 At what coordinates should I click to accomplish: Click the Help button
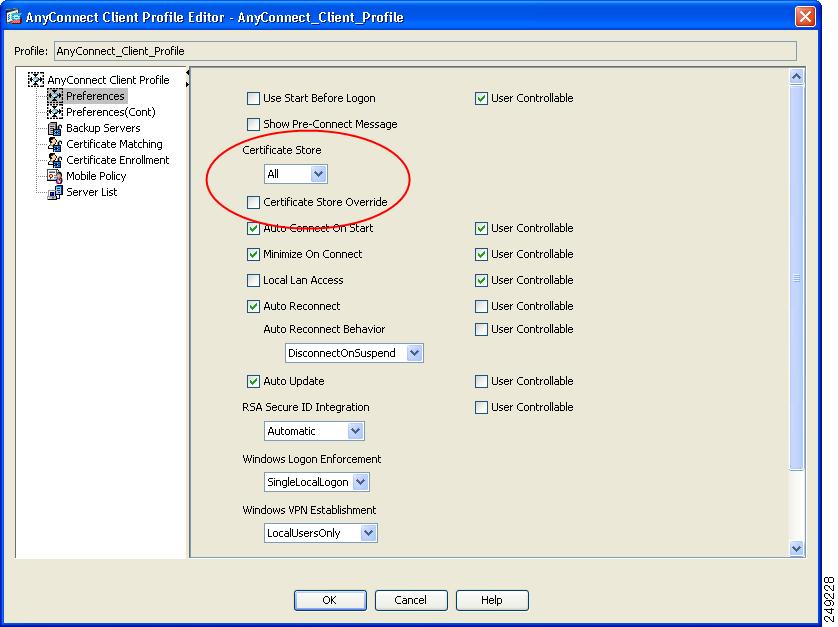pos(492,600)
